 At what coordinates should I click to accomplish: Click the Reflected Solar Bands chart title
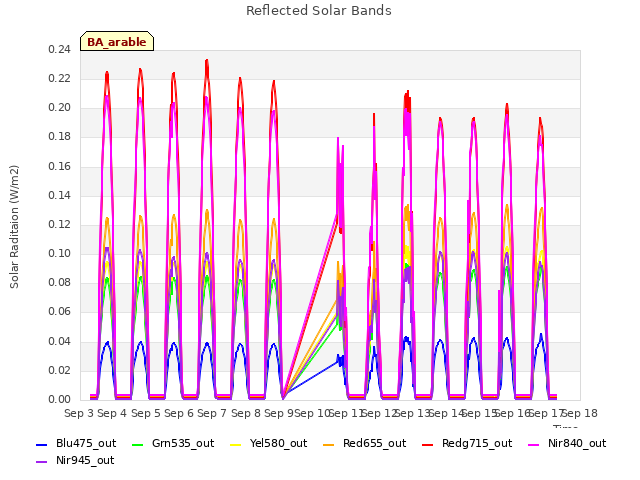click(319, 11)
